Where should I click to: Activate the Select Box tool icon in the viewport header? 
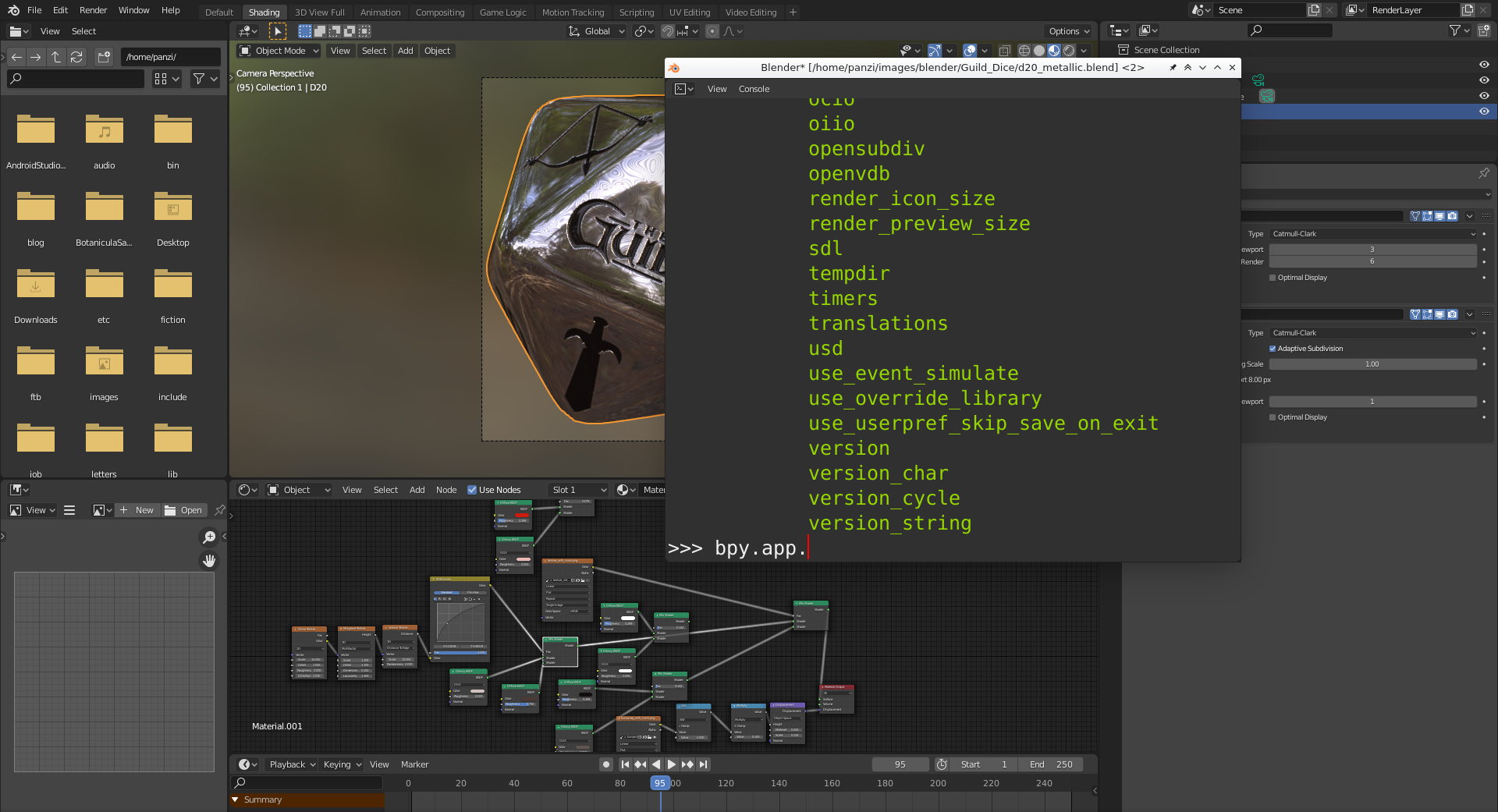click(x=278, y=31)
